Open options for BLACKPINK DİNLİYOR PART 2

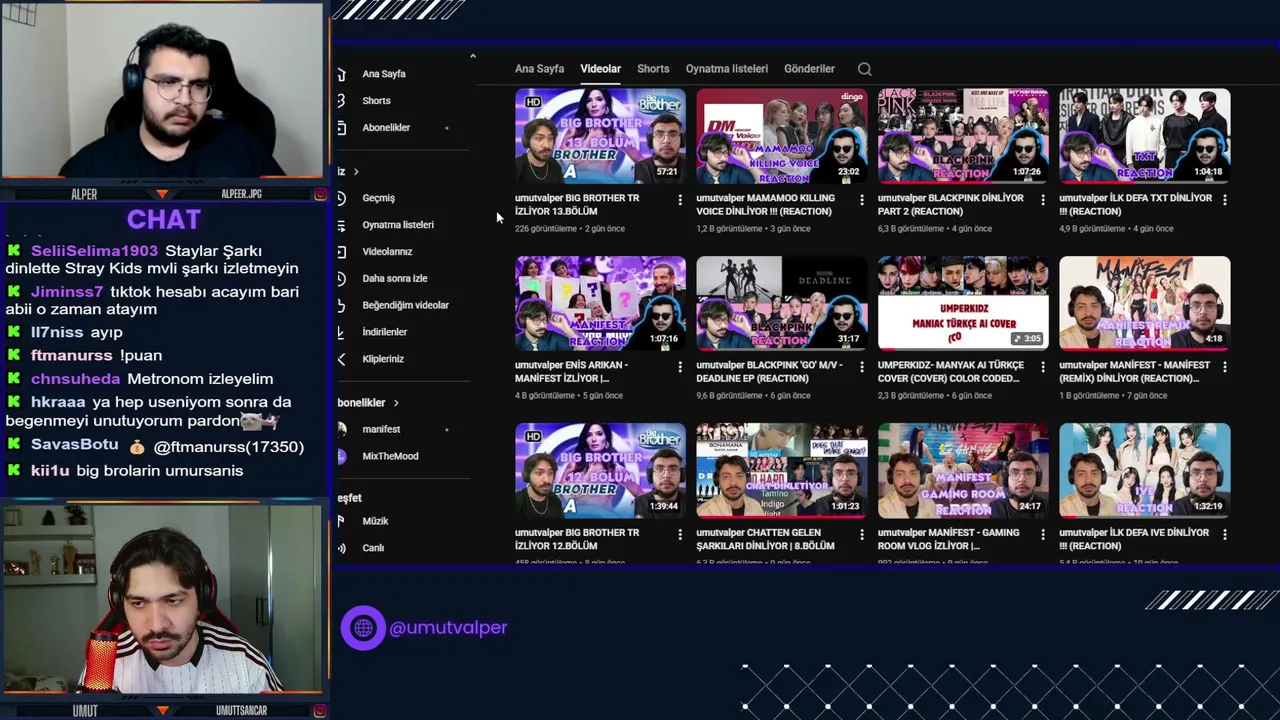pos(1043,200)
